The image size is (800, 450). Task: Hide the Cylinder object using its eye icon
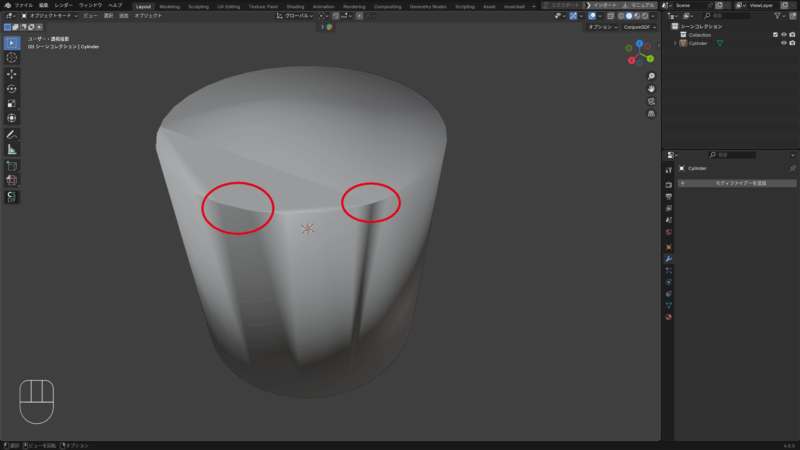(x=783, y=43)
